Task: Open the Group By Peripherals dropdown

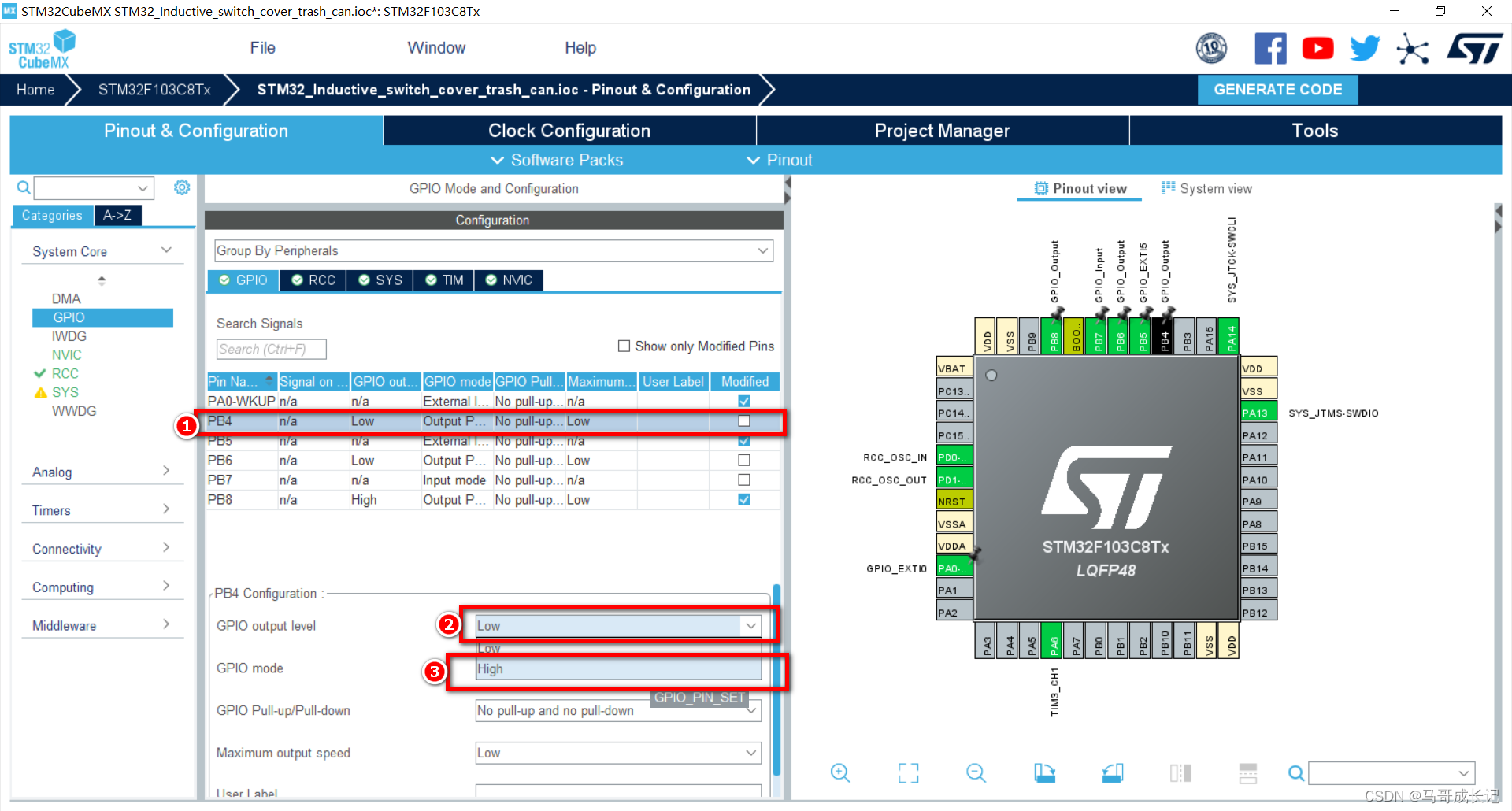Action: click(x=494, y=250)
